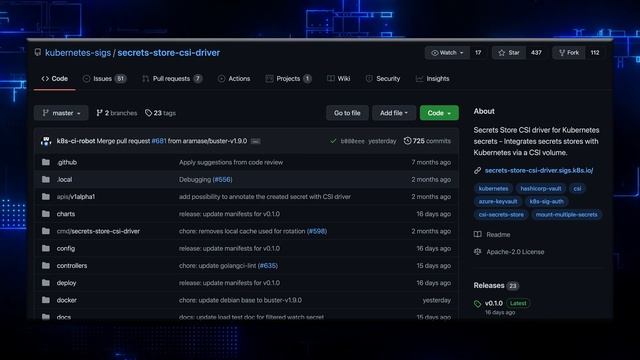This screenshot has height=360, width=640.
Task: Open the kubernetes-sigs organization link
Action: pos(78,53)
